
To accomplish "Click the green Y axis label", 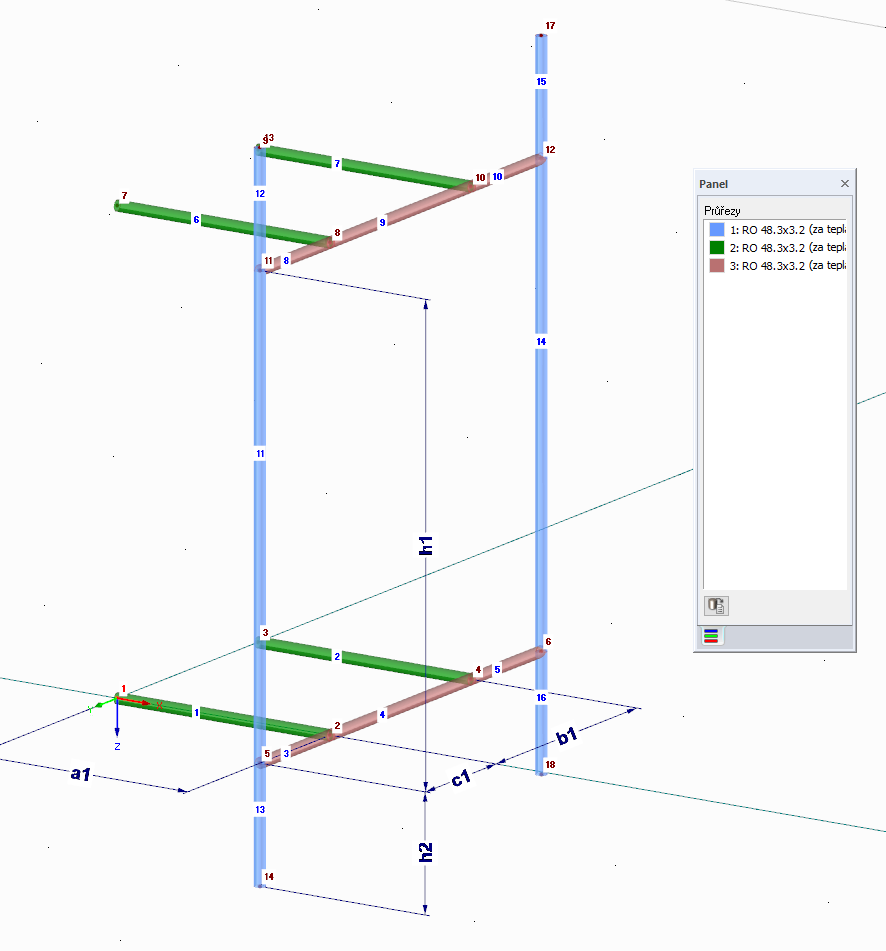I will pyautogui.click(x=90, y=708).
